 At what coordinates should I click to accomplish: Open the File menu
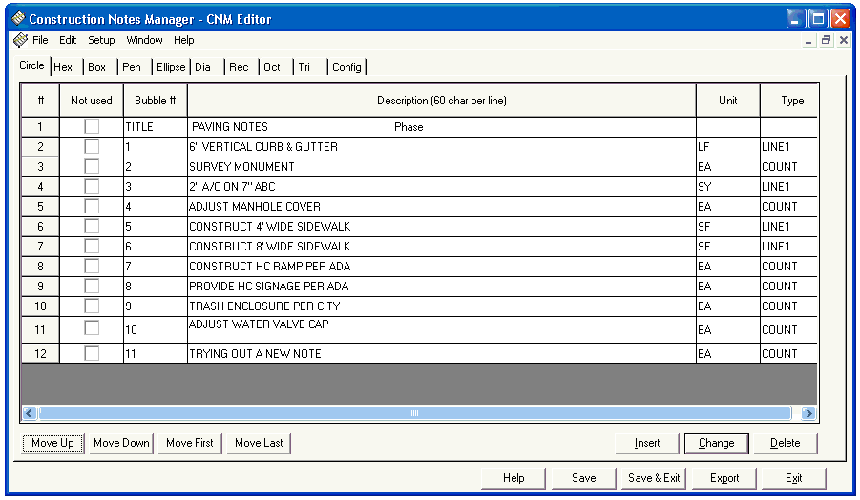[40, 41]
